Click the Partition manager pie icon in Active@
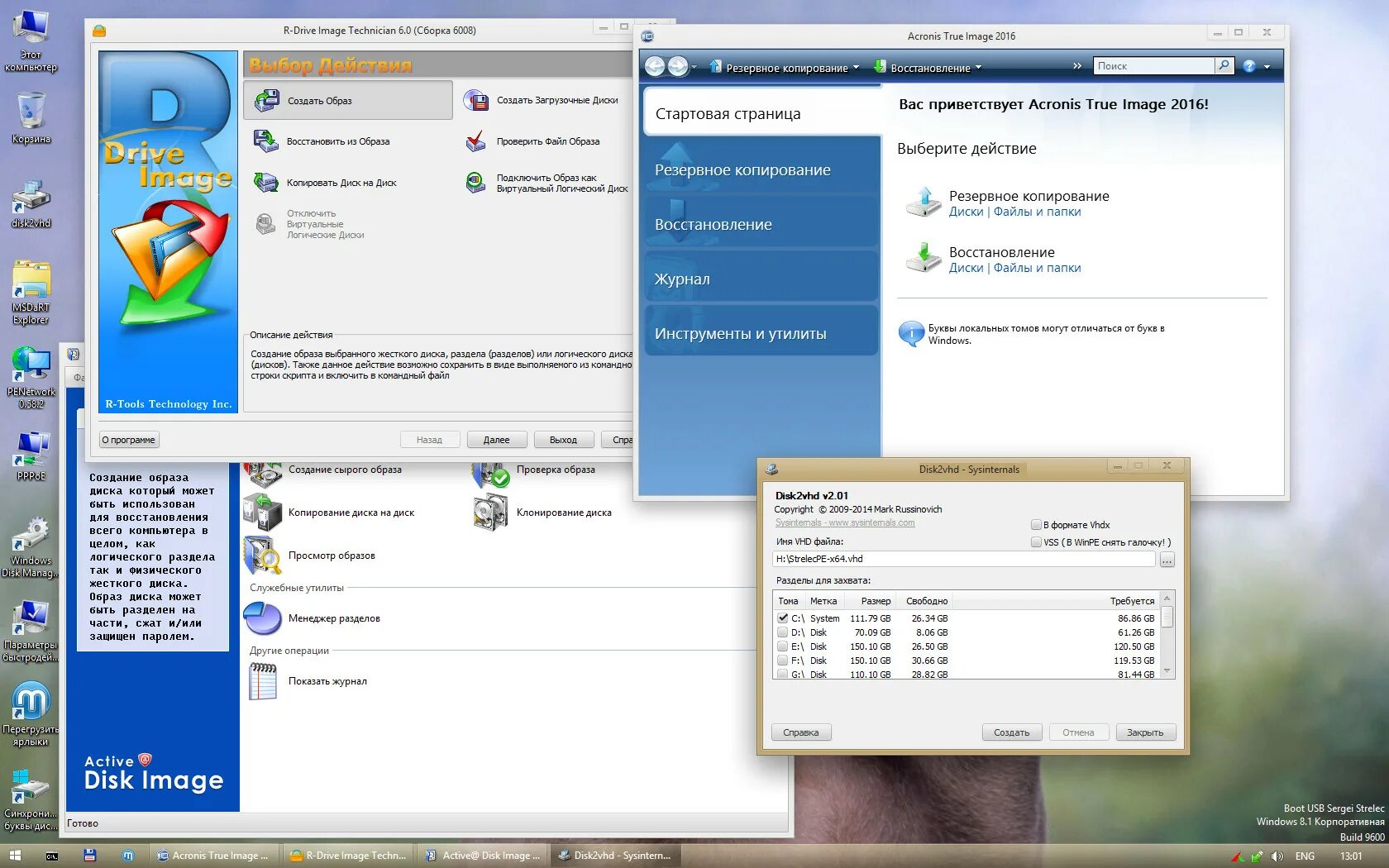Image resolution: width=1389 pixels, height=868 pixels. (263, 618)
